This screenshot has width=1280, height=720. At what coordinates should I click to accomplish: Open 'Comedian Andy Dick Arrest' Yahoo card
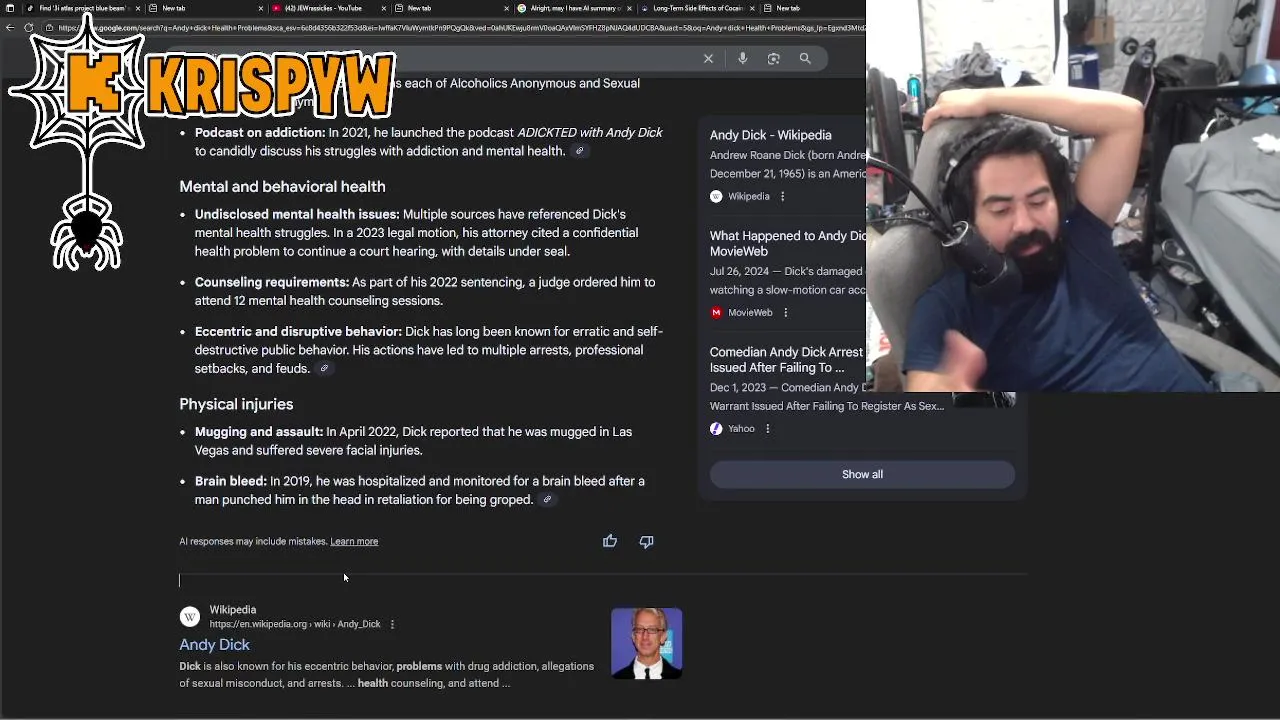786,360
